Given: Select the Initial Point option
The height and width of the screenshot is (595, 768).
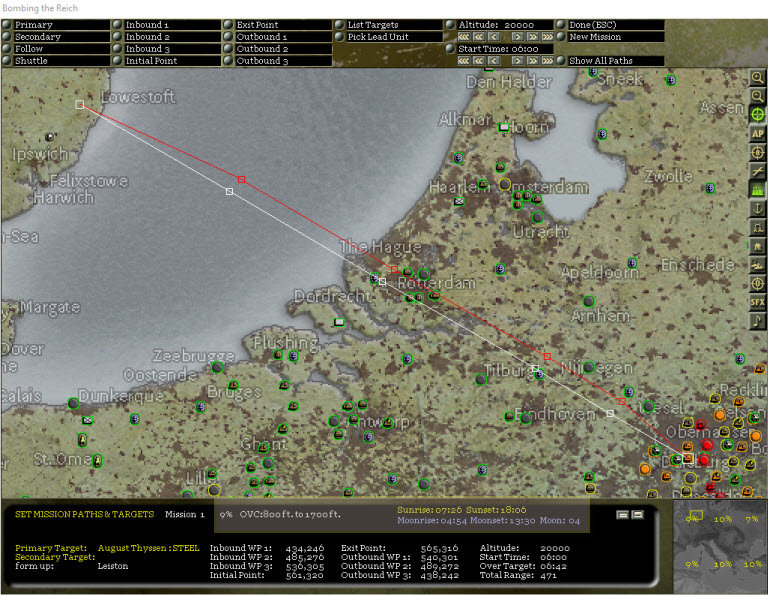Looking at the screenshot, I should [x=167, y=61].
